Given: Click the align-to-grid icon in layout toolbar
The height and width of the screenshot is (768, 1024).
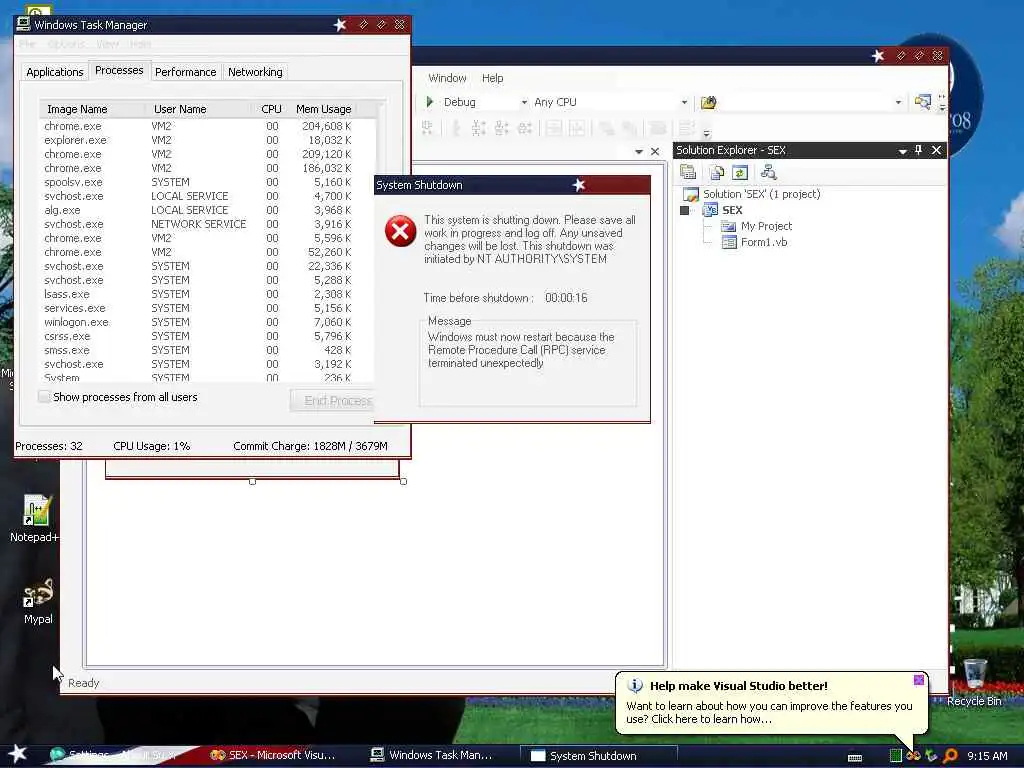Looking at the screenshot, I should pos(427,128).
